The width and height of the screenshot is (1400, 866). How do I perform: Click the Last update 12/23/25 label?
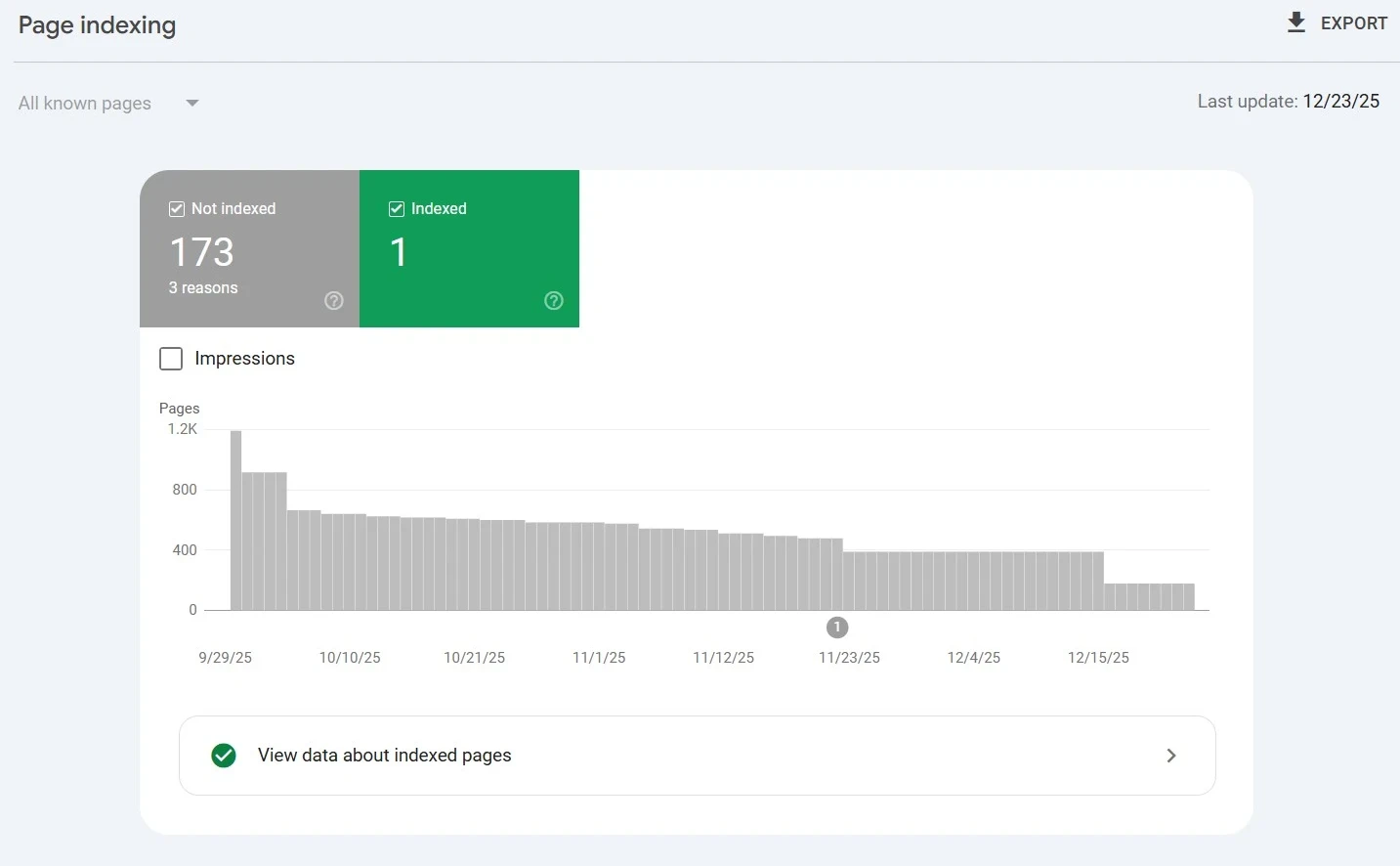[1289, 101]
